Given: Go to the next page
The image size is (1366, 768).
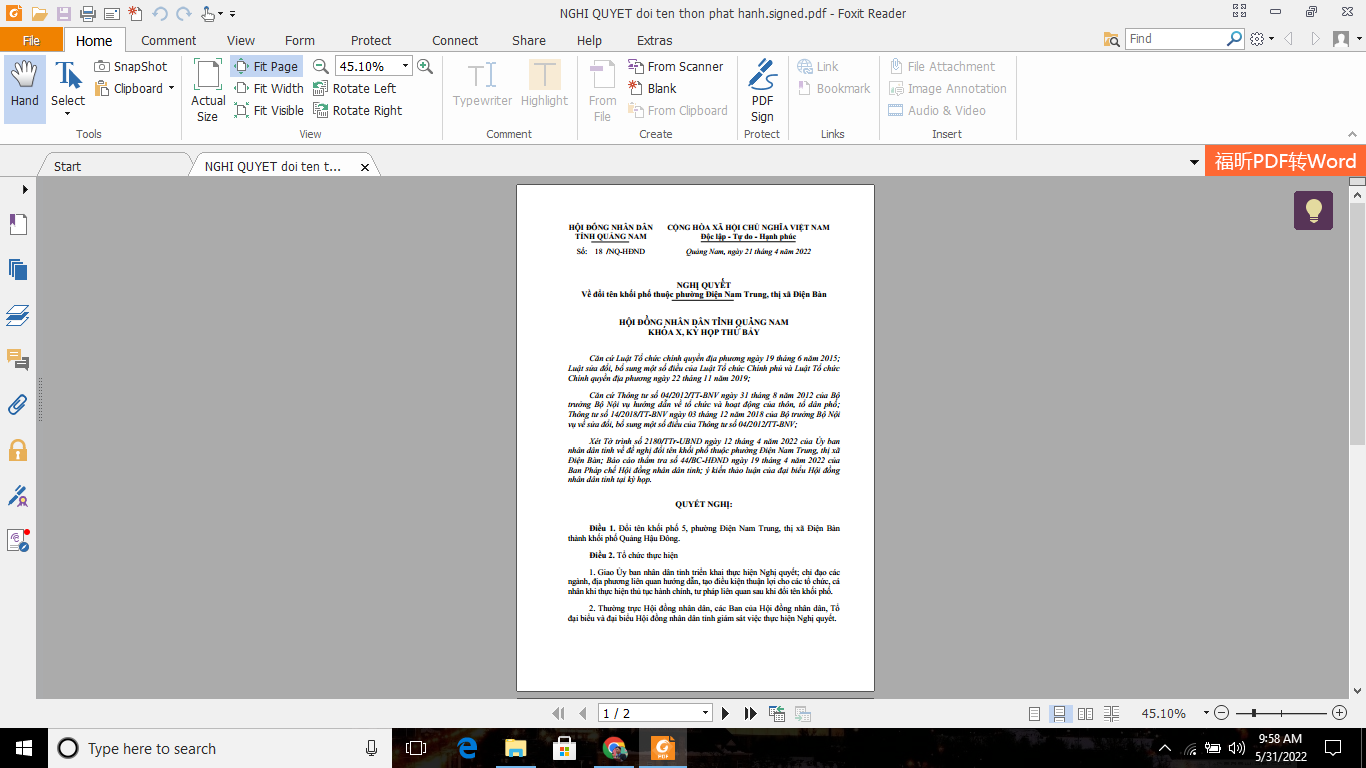Looking at the screenshot, I should pyautogui.click(x=726, y=713).
